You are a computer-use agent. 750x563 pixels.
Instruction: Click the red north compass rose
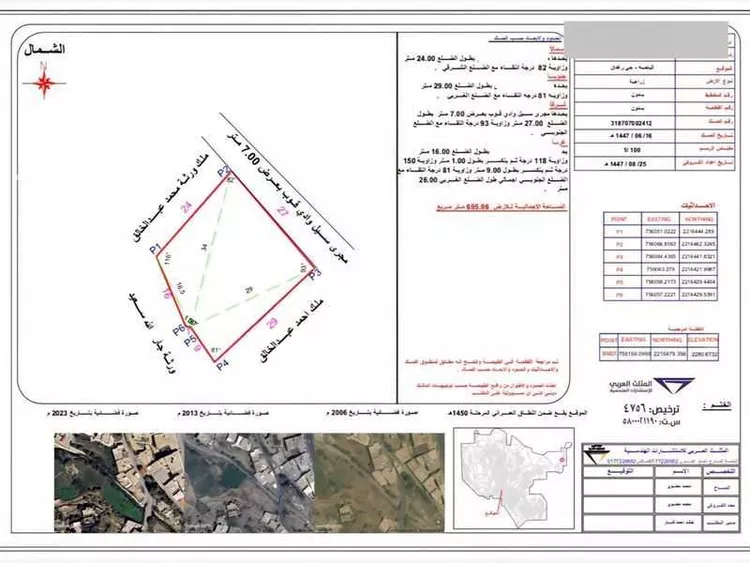tap(44, 81)
